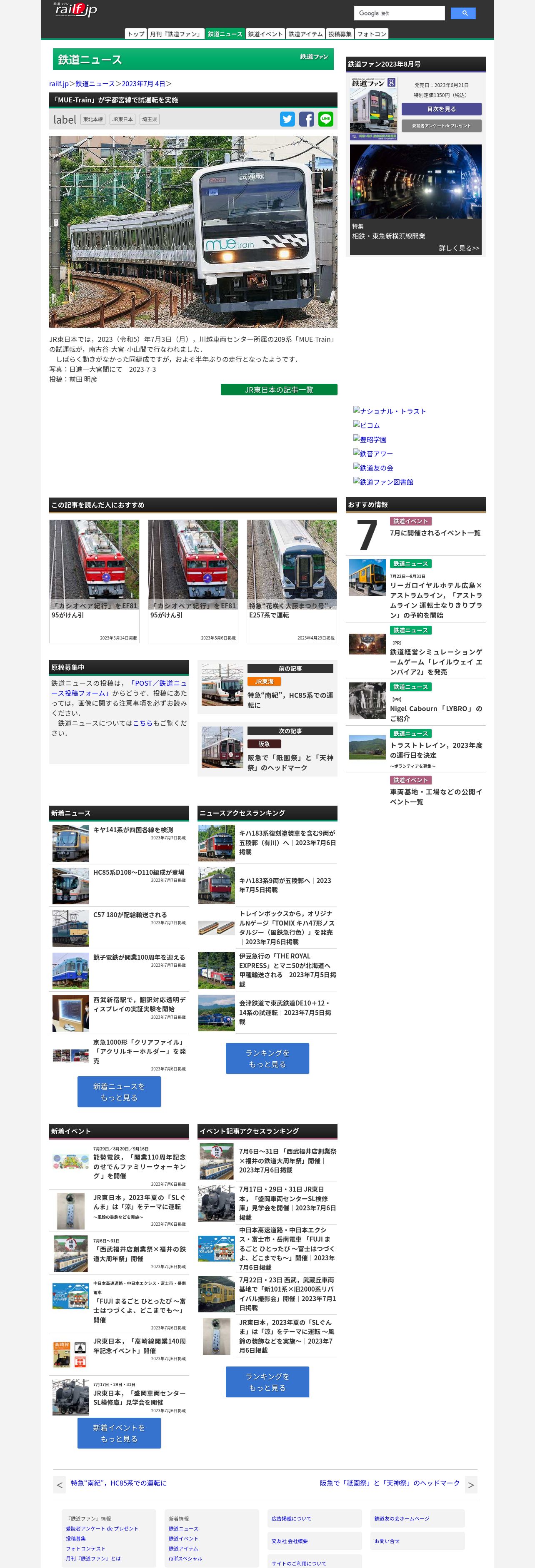The width and height of the screenshot is (535, 1568).
Task: Open next article 阪急「祇園祭」ヘッドマーク
Action: tap(290, 763)
